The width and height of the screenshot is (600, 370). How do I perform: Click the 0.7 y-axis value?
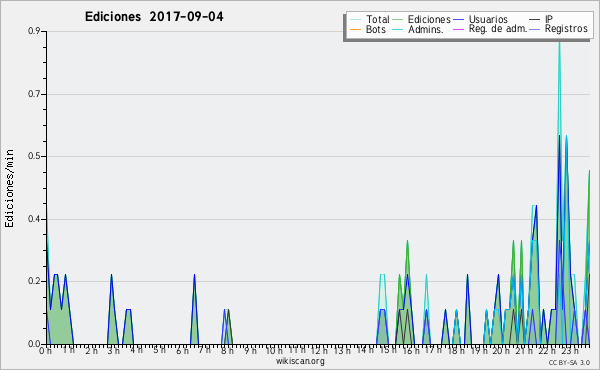pos(34,94)
